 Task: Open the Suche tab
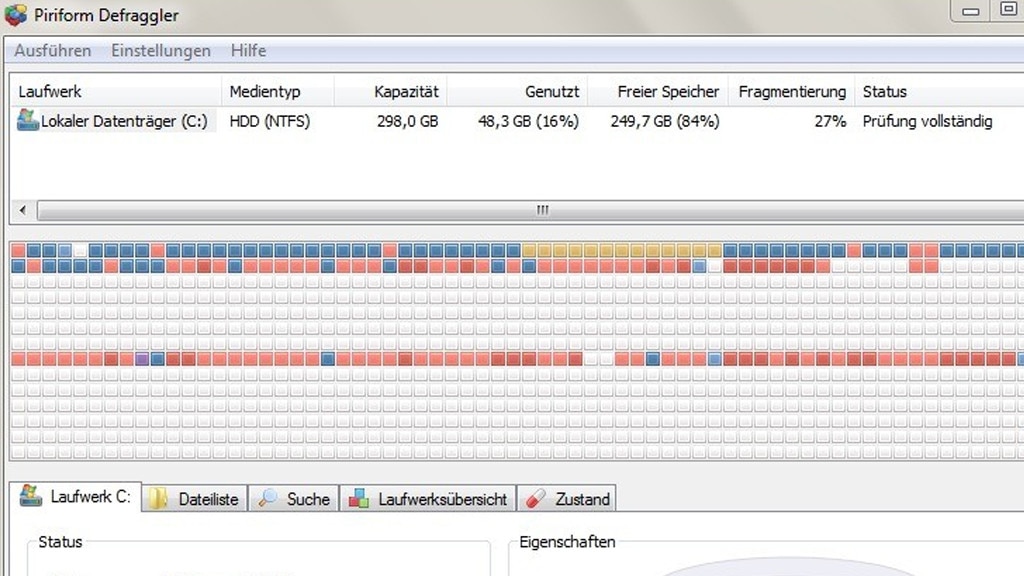[x=293, y=499]
